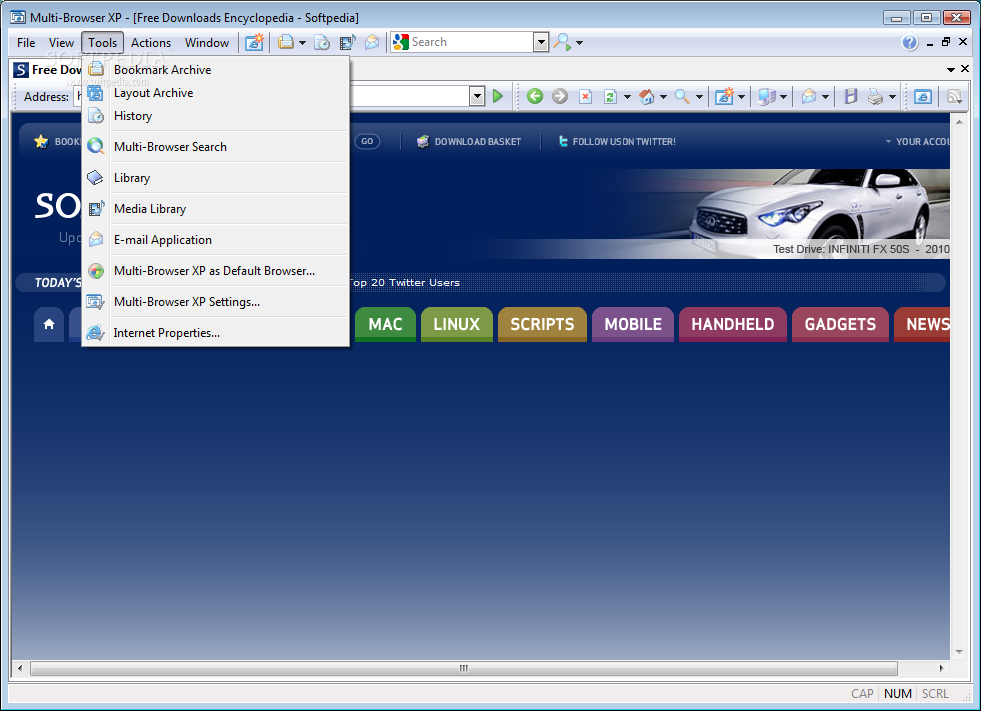Click the Download Basket icon on webpage
The width and height of the screenshot is (981, 711).
click(x=423, y=141)
